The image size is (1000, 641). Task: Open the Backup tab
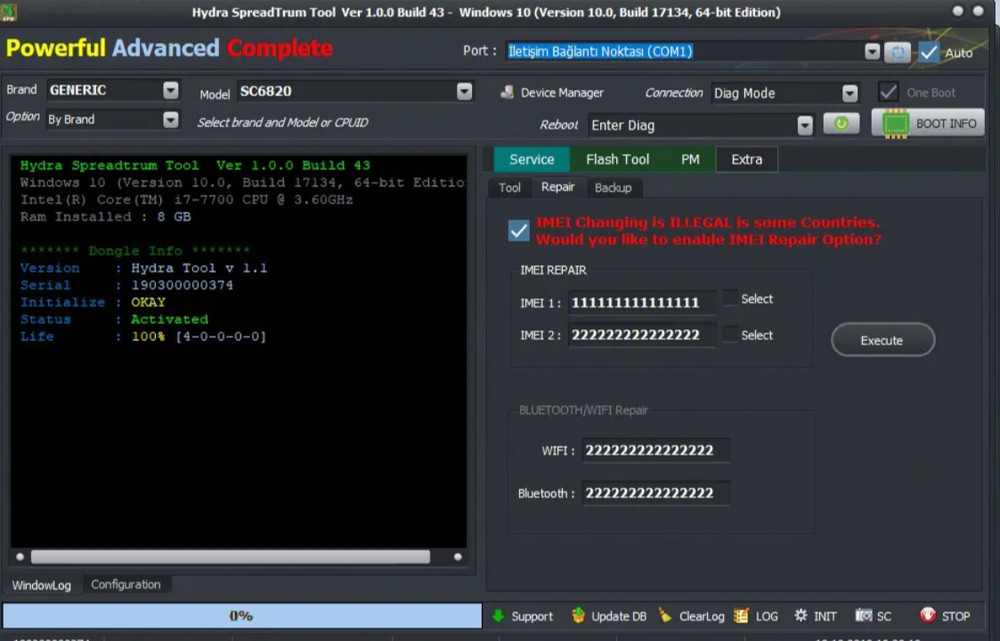click(614, 187)
